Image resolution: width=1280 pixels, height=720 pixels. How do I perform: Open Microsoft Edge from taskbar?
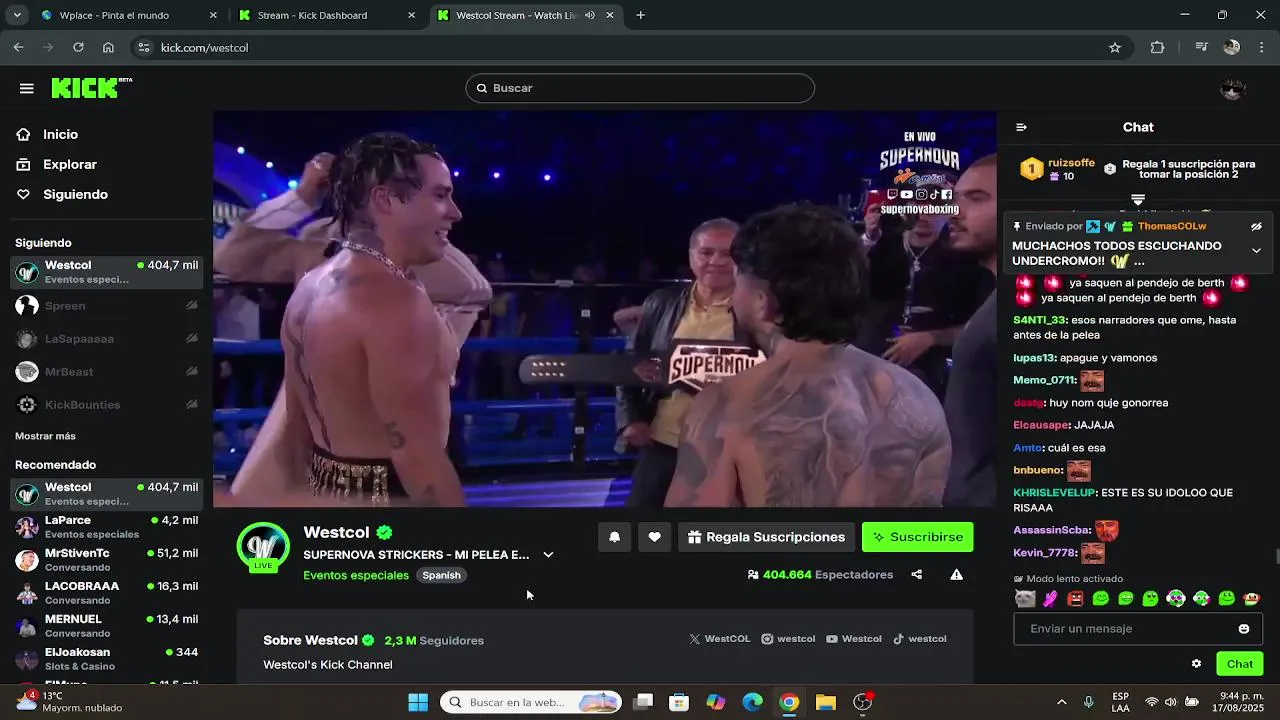point(752,702)
